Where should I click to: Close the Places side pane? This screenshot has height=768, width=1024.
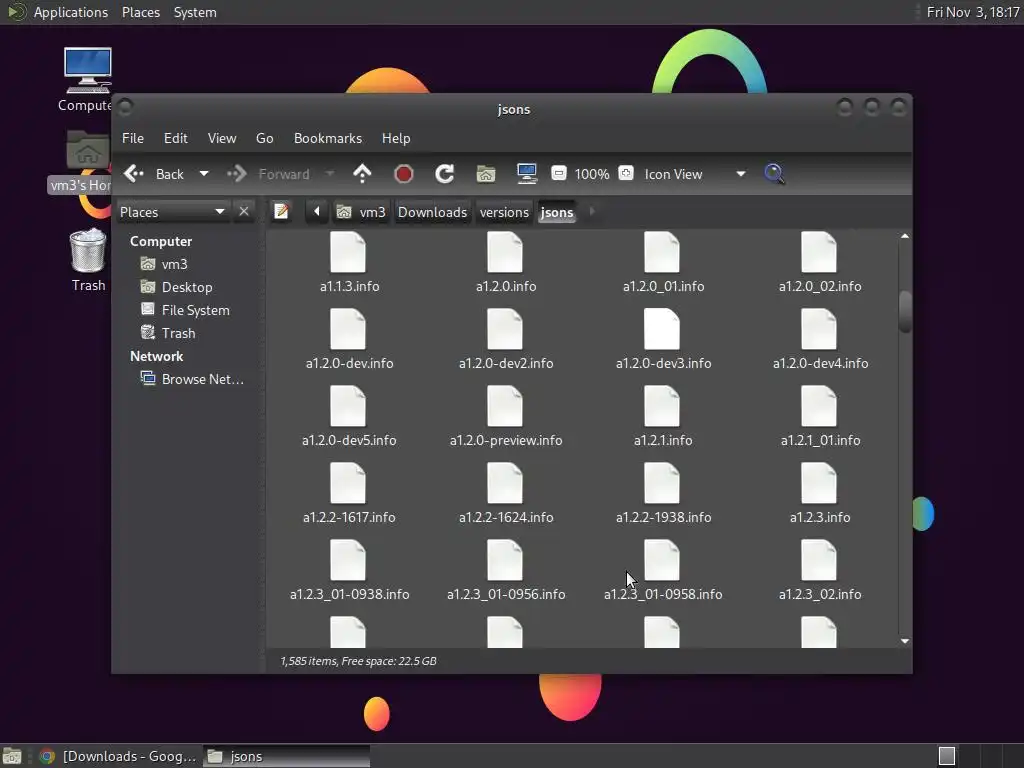[x=244, y=212]
